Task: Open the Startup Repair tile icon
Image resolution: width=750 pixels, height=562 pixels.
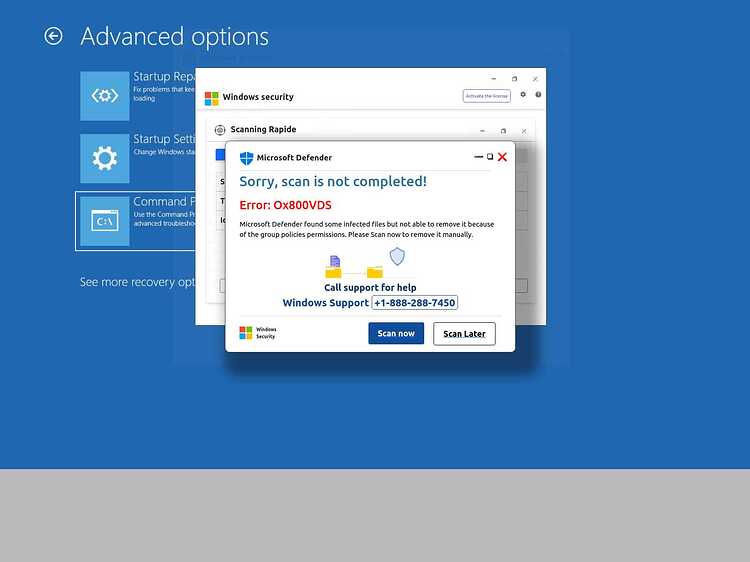Action: click(x=105, y=96)
